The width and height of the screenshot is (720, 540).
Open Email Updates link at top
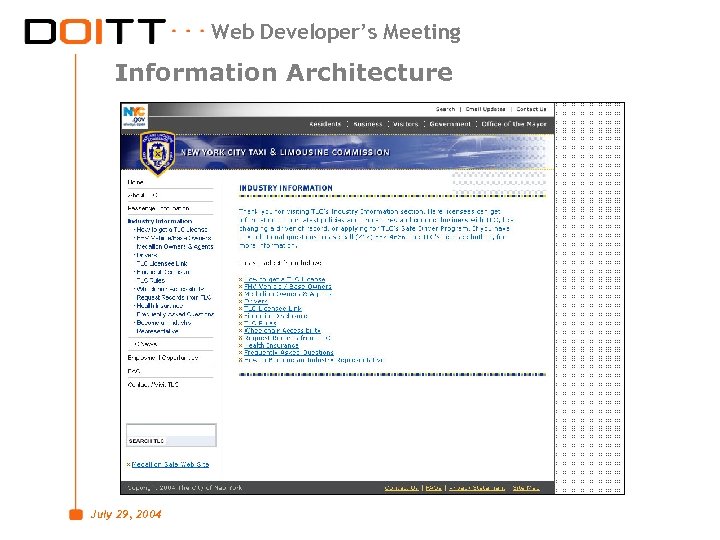click(x=485, y=109)
